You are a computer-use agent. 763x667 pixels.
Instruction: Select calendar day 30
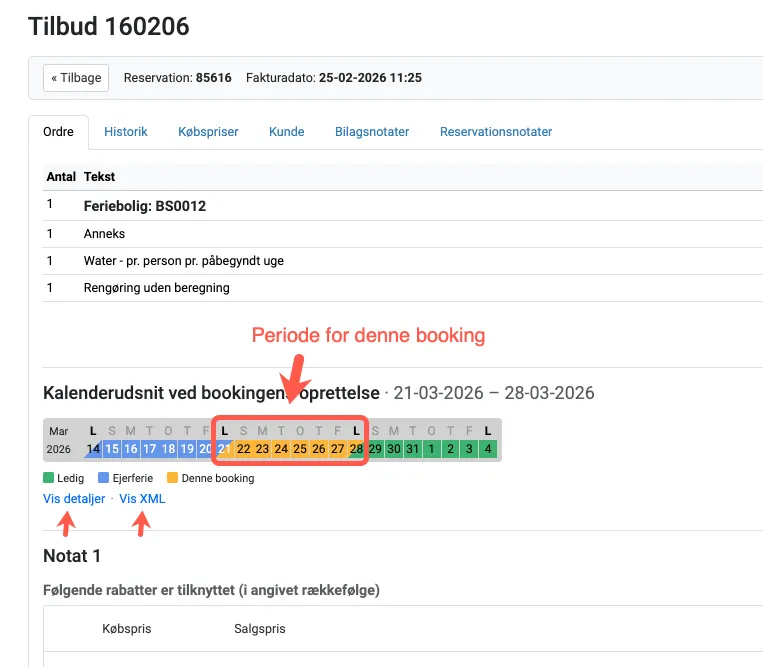click(x=394, y=449)
